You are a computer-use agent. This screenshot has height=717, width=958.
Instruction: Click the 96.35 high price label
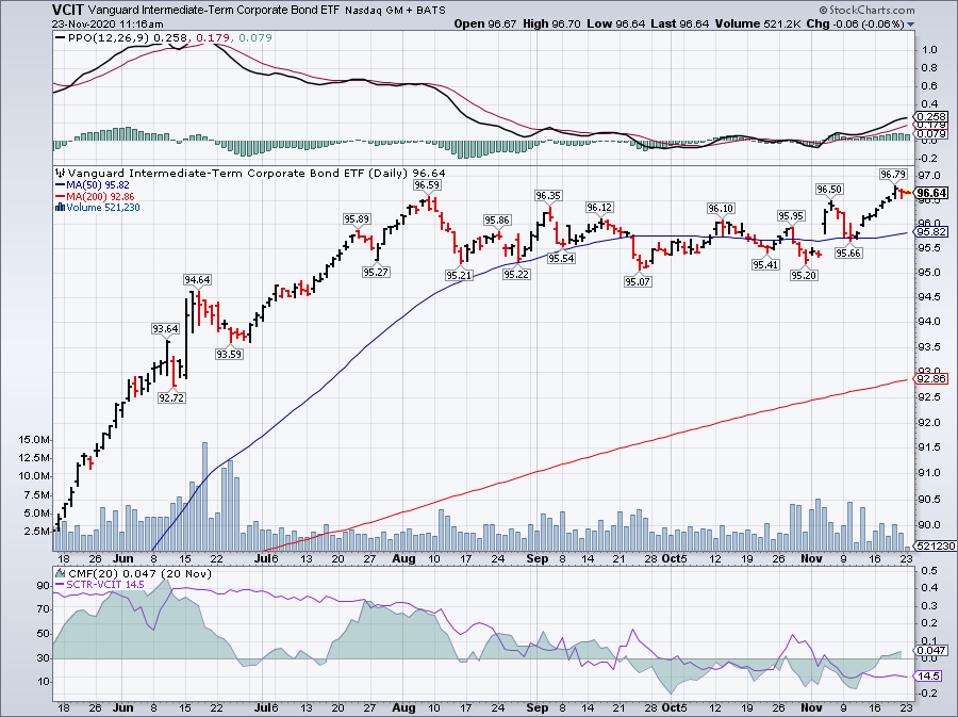548,196
